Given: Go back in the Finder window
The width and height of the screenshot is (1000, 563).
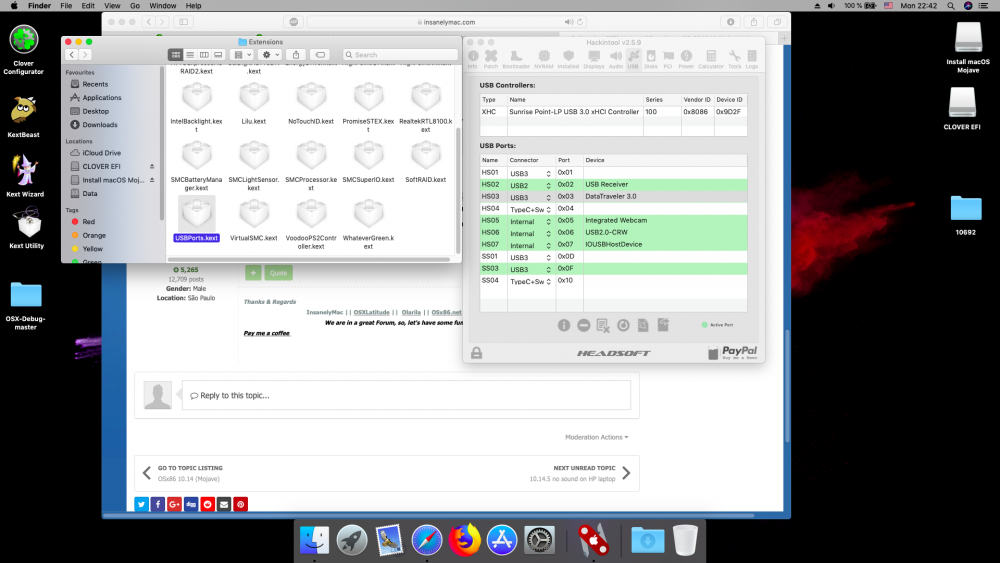Looking at the screenshot, I should coord(71,55).
